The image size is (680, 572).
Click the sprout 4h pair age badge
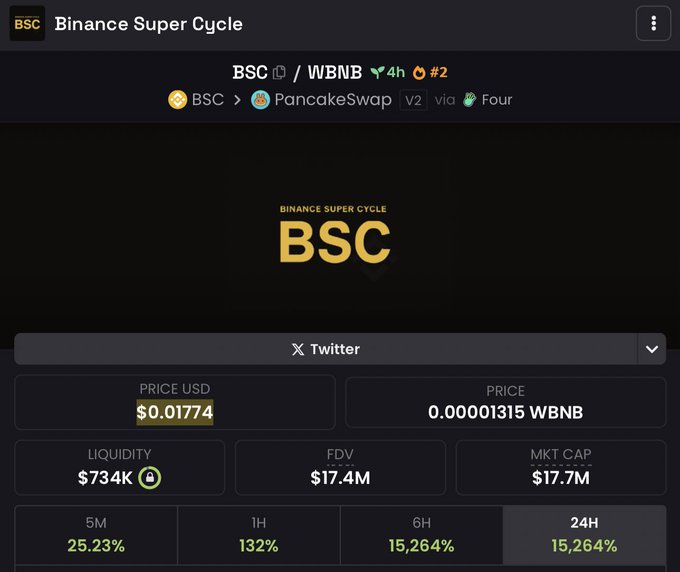coord(387,73)
